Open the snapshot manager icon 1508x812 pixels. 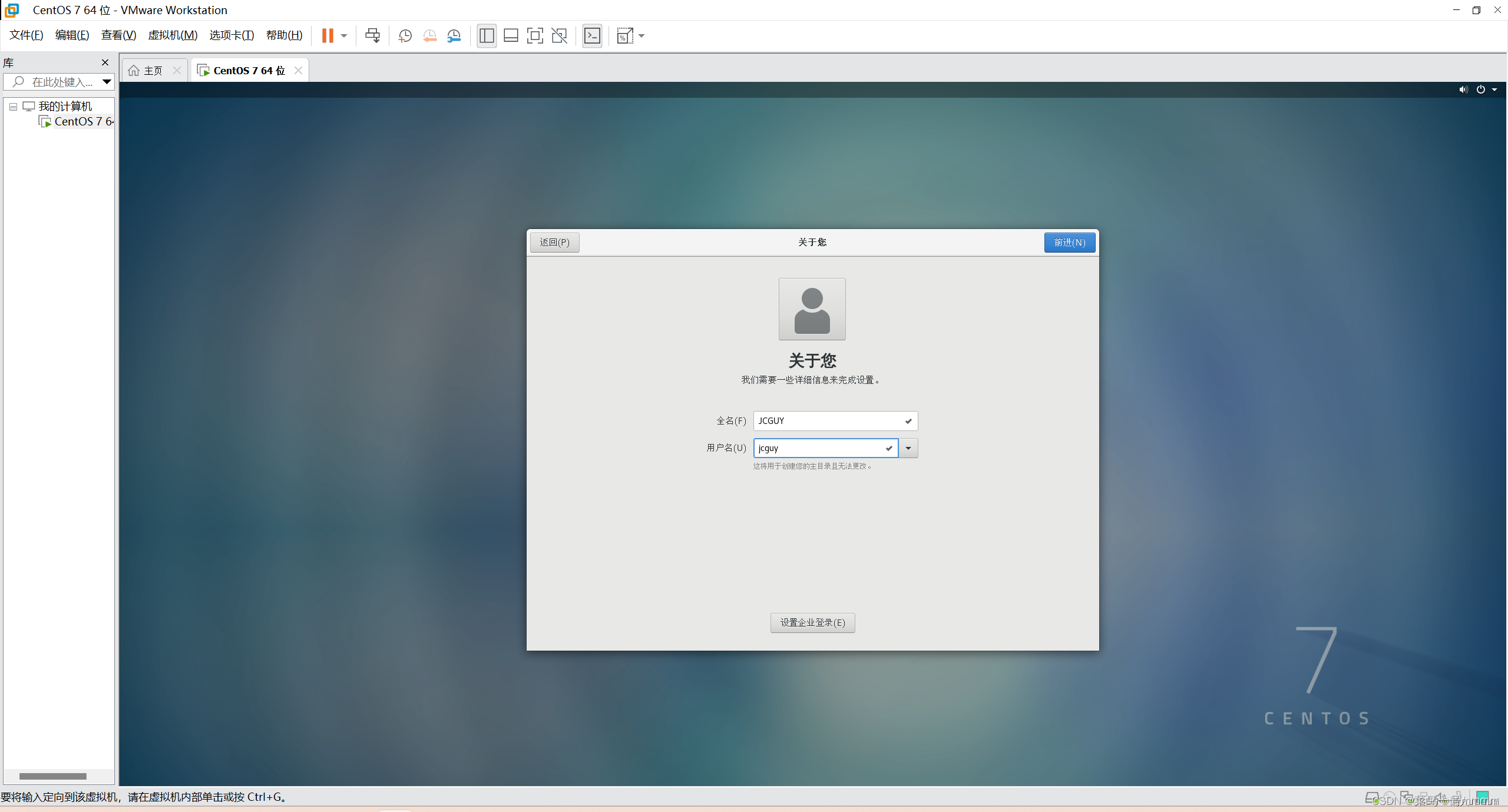tap(454, 36)
